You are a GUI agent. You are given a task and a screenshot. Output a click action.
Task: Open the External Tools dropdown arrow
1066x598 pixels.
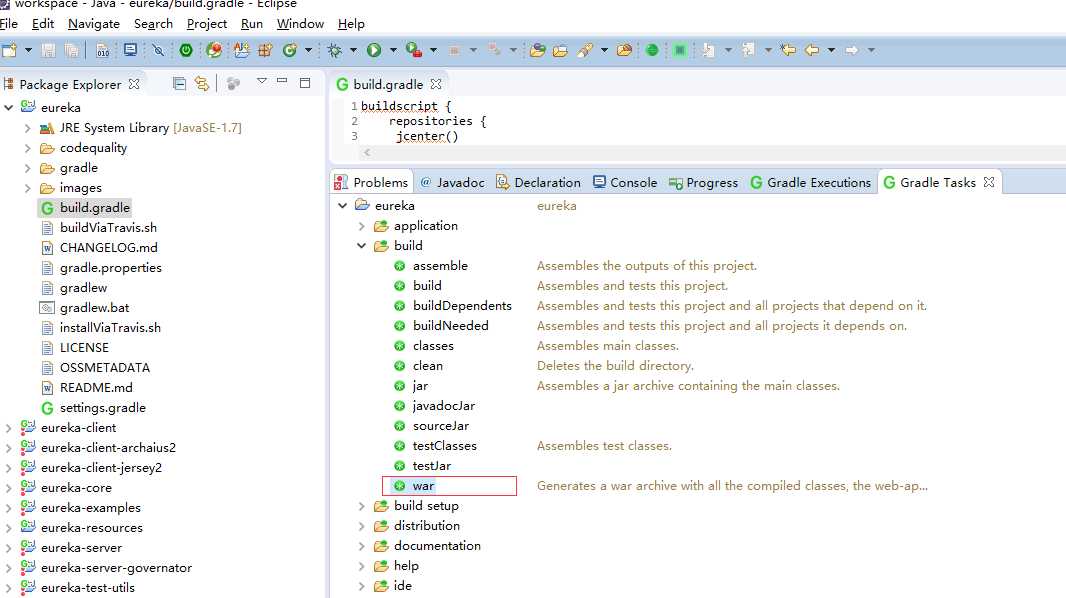433,50
